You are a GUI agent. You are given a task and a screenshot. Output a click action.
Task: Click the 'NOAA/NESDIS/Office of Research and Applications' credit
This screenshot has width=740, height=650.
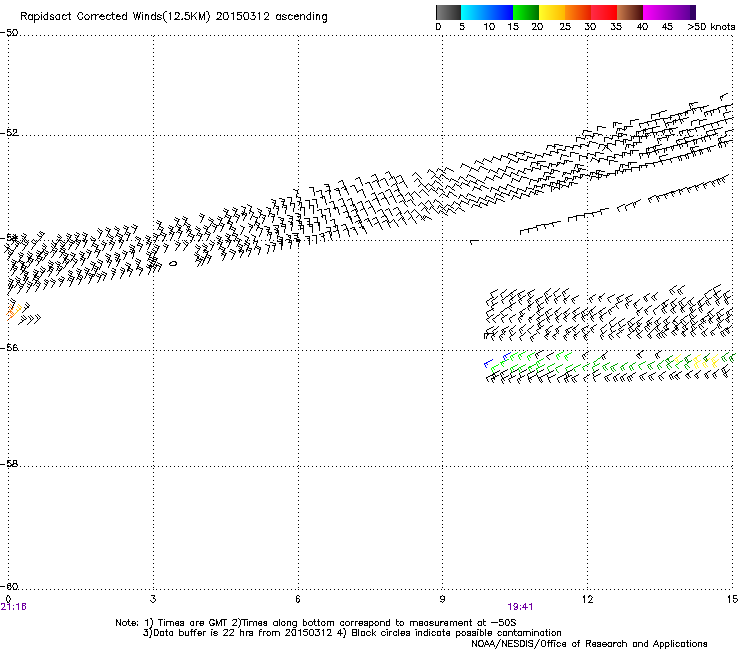click(x=589, y=644)
